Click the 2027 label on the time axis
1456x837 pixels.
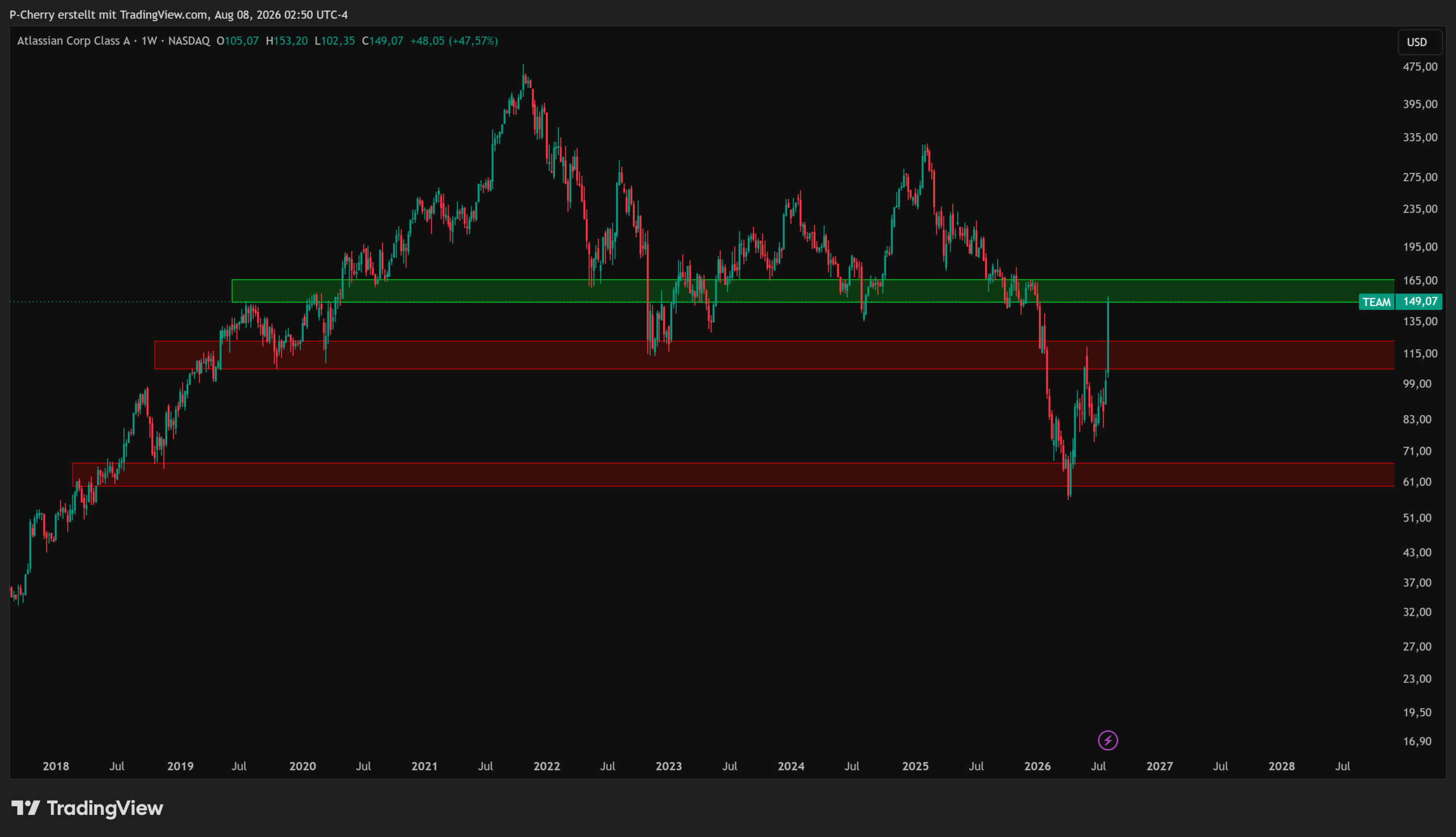point(1159,766)
